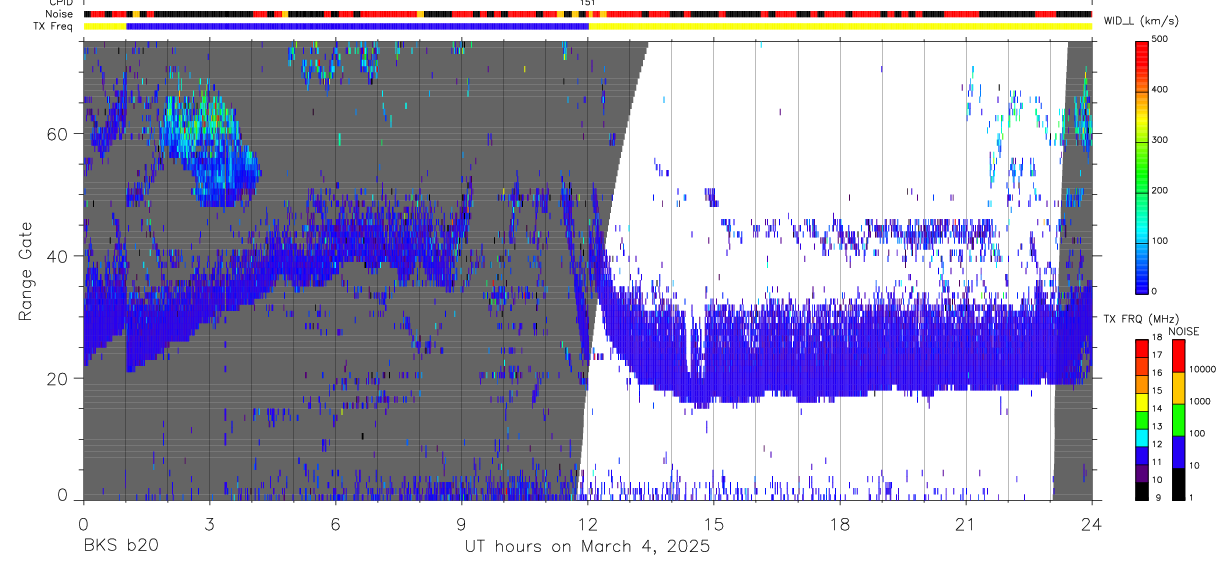Screen dimensions: 1228x567
Task: Click the yellow swatch in TX FRQ legend
Action: [x=1142, y=401]
